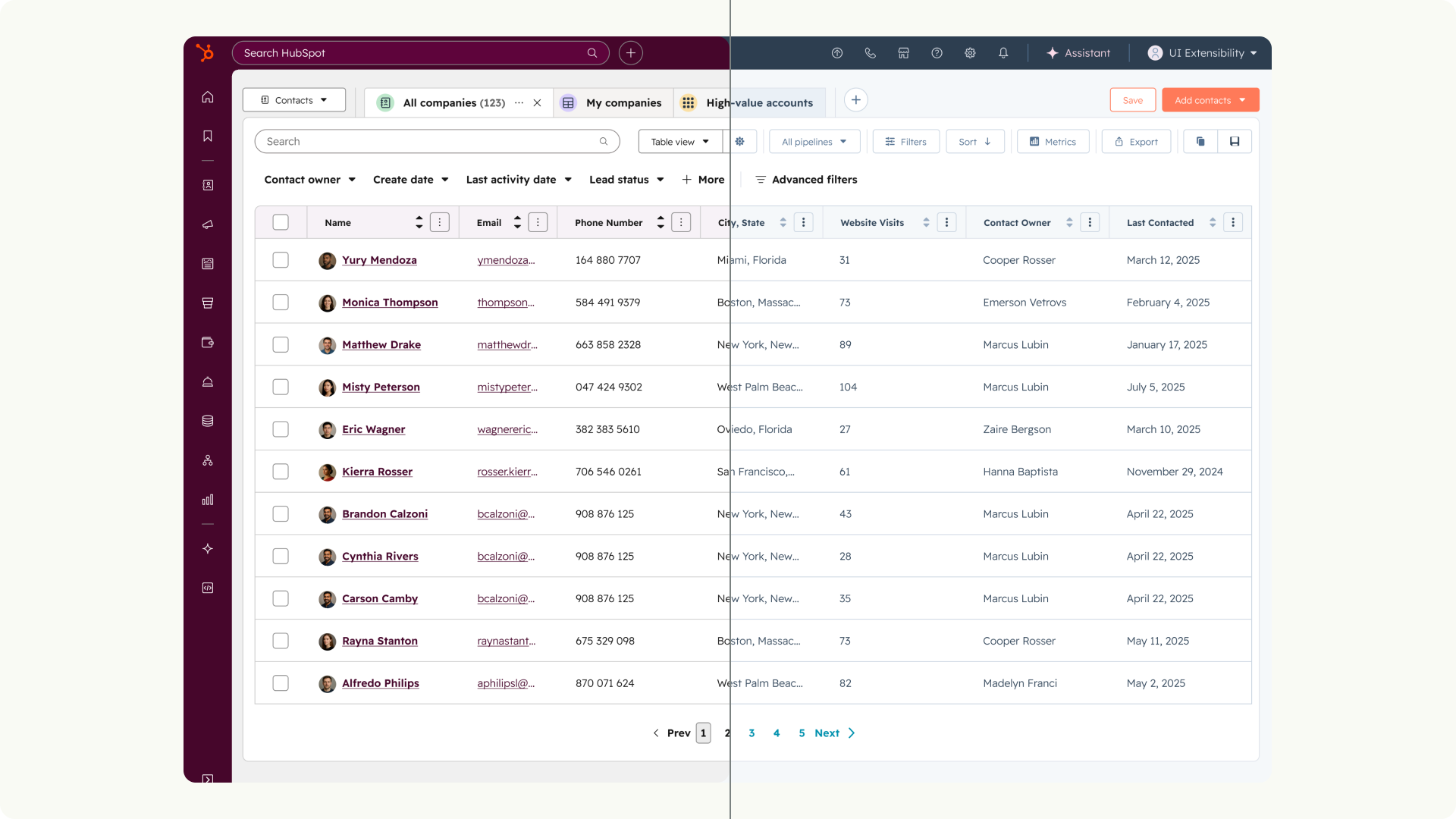
Task: Click the plus button beside HubSpot search
Action: pos(631,53)
